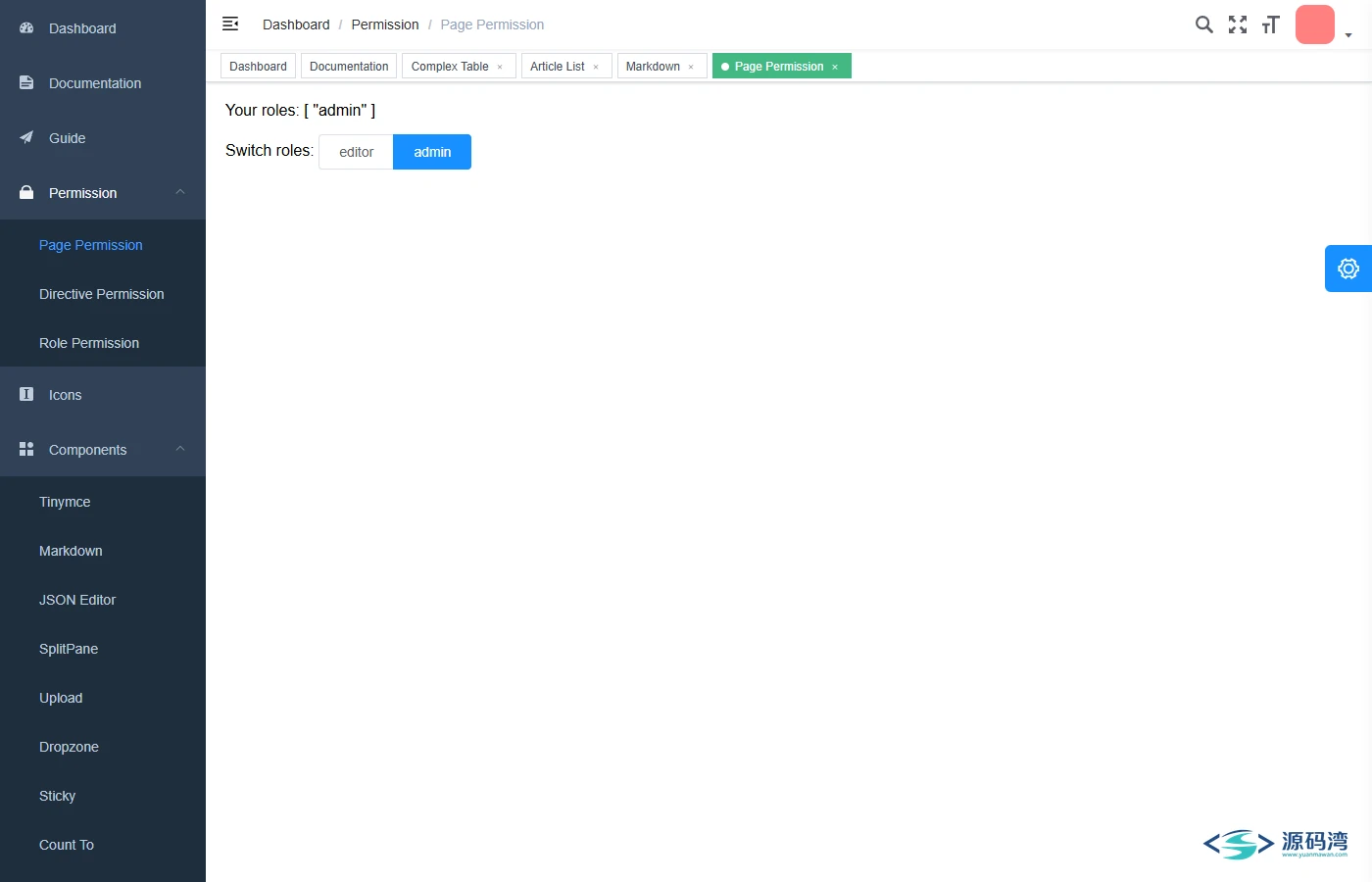Click the Page Permission breadcrumb text

[492, 24]
